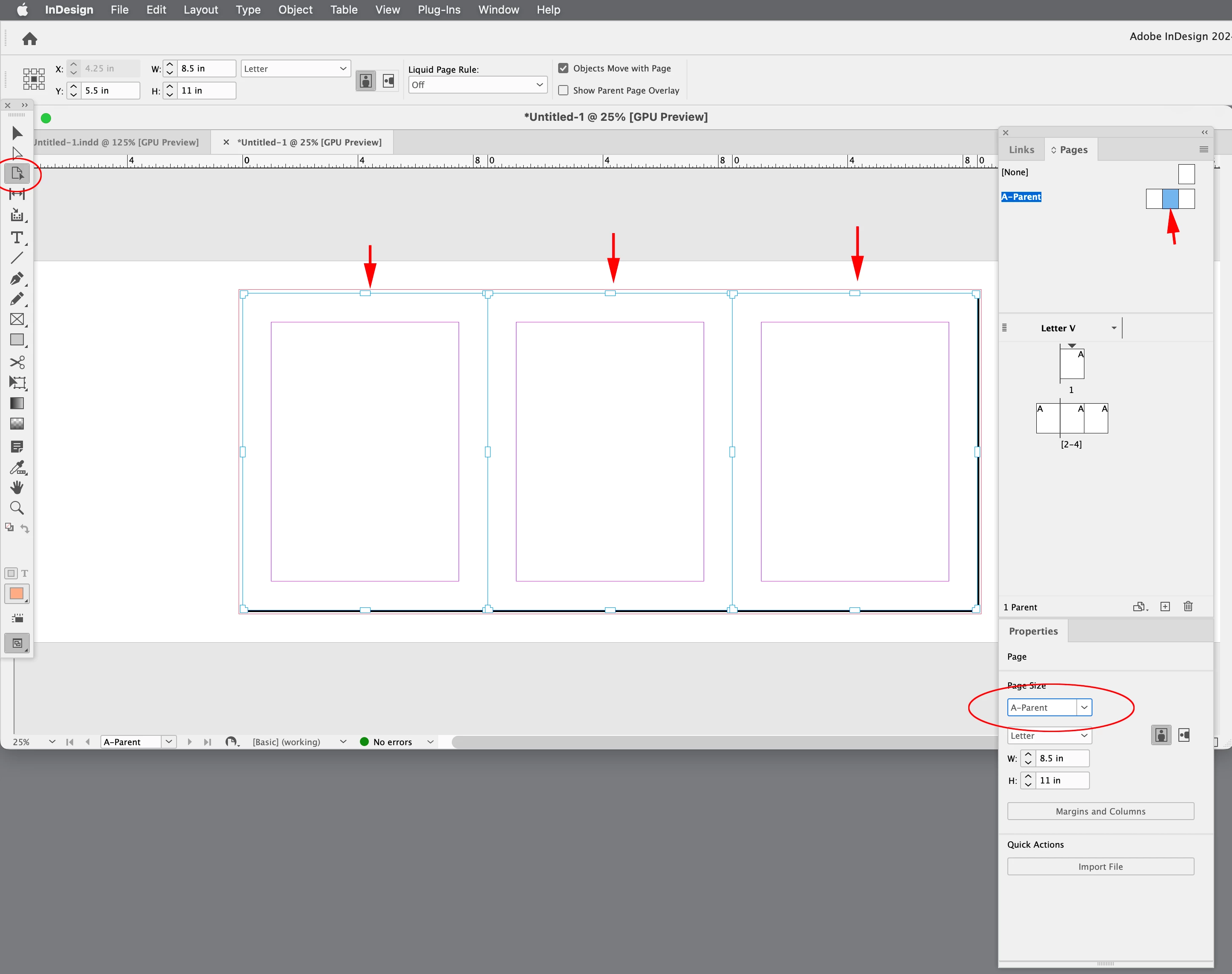The height and width of the screenshot is (974, 1232).
Task: Click the Margins and Columns button
Action: click(x=1100, y=811)
